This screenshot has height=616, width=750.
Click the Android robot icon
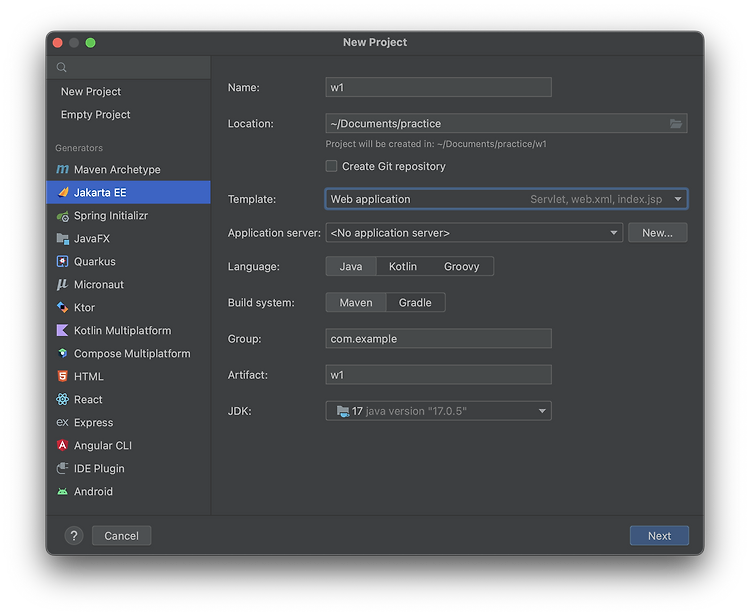[63, 491]
